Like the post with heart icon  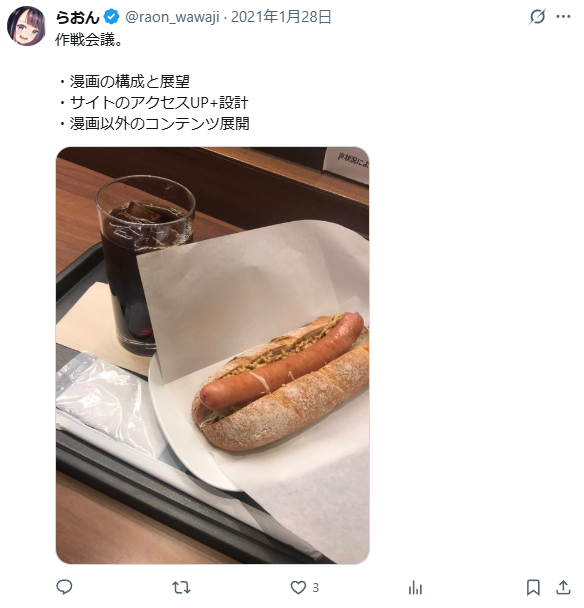click(x=298, y=587)
